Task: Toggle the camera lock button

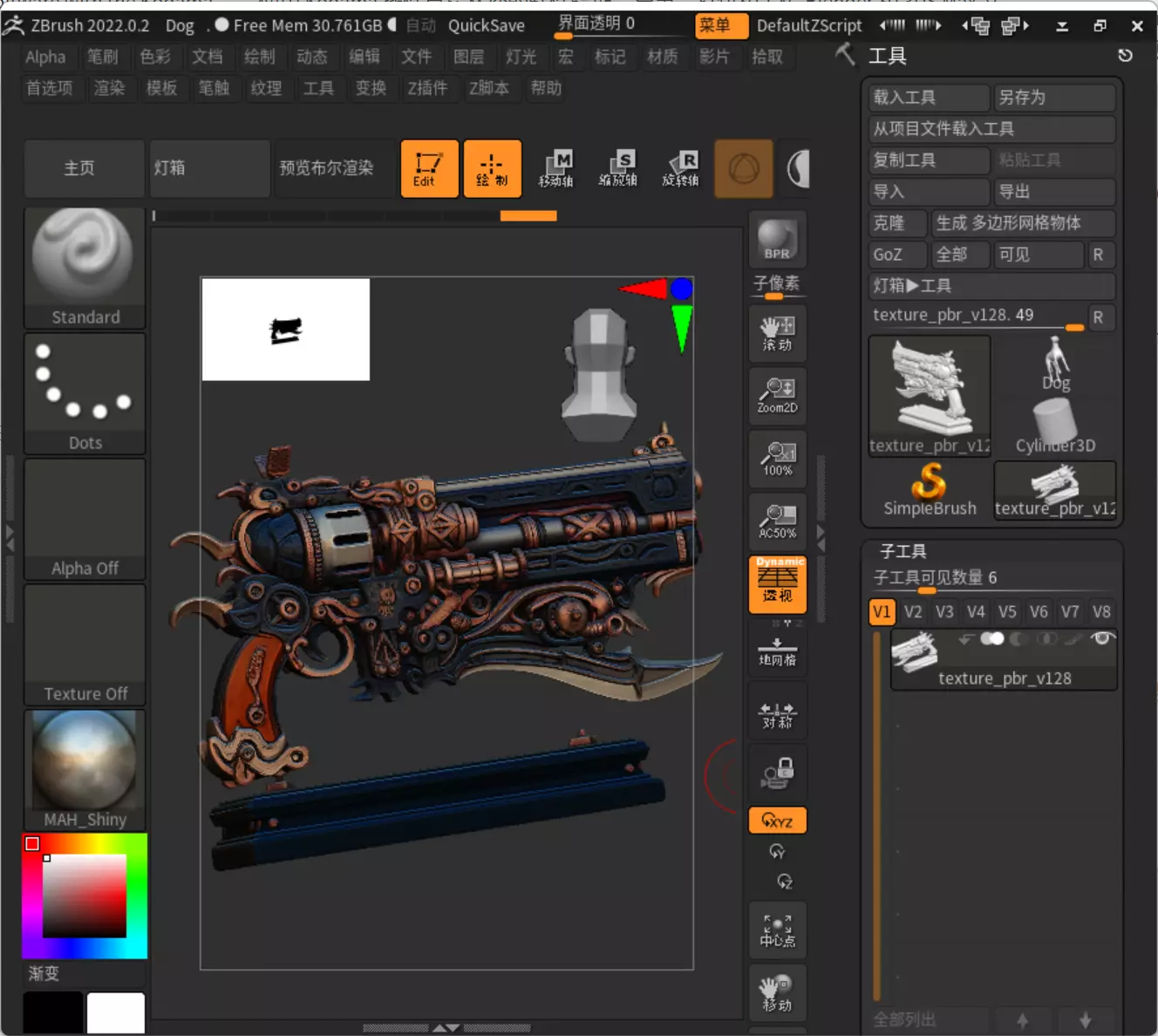Action: click(777, 773)
